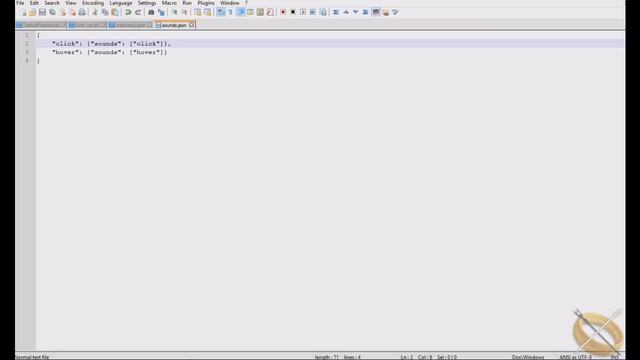
Task: Close the sounds.json tab
Action: click(191, 25)
